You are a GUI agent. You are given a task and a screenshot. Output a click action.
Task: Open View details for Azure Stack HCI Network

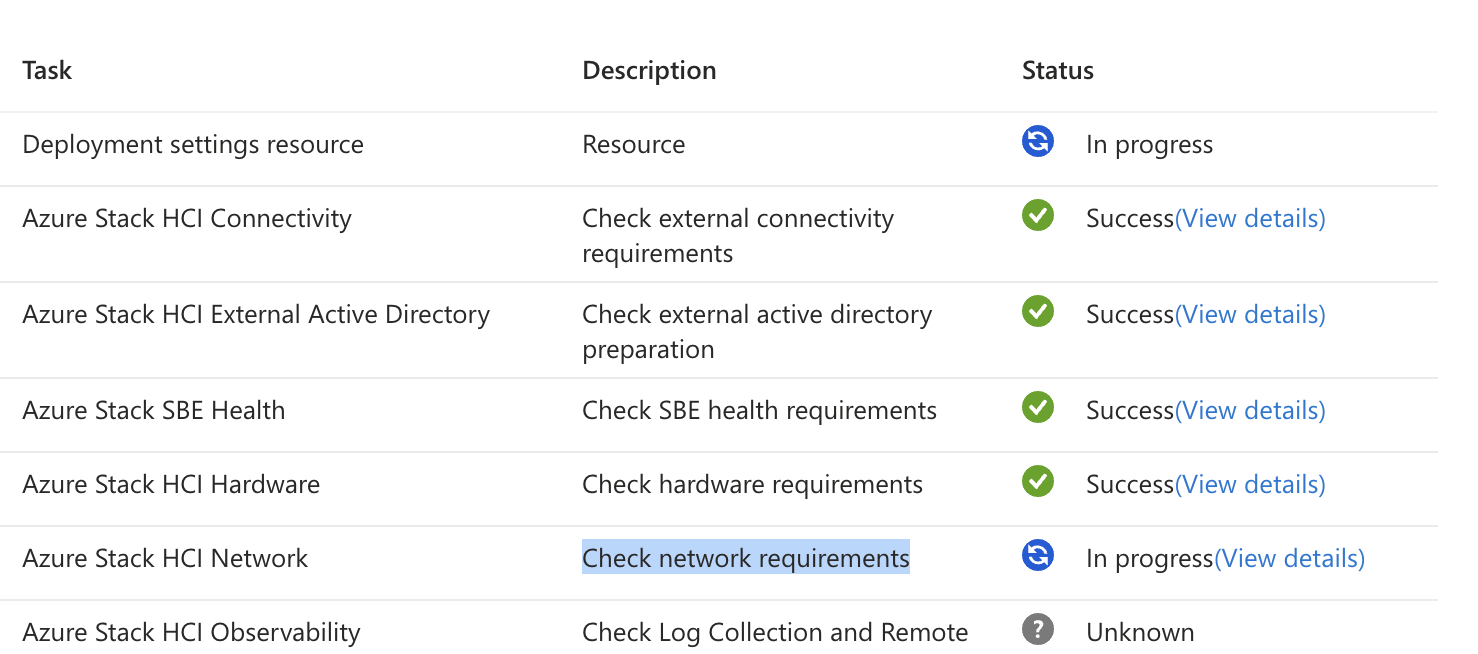1290,558
